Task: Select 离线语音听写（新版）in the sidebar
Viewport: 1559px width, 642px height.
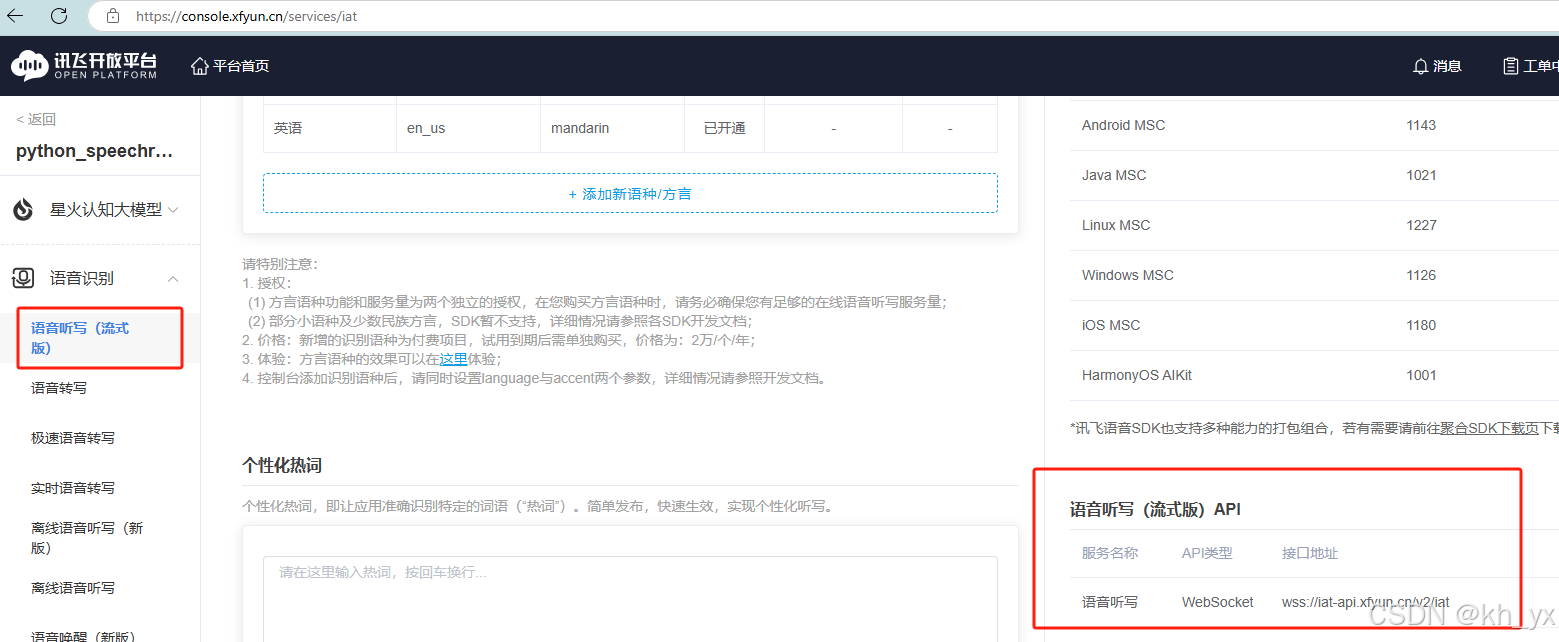Action: [87, 538]
